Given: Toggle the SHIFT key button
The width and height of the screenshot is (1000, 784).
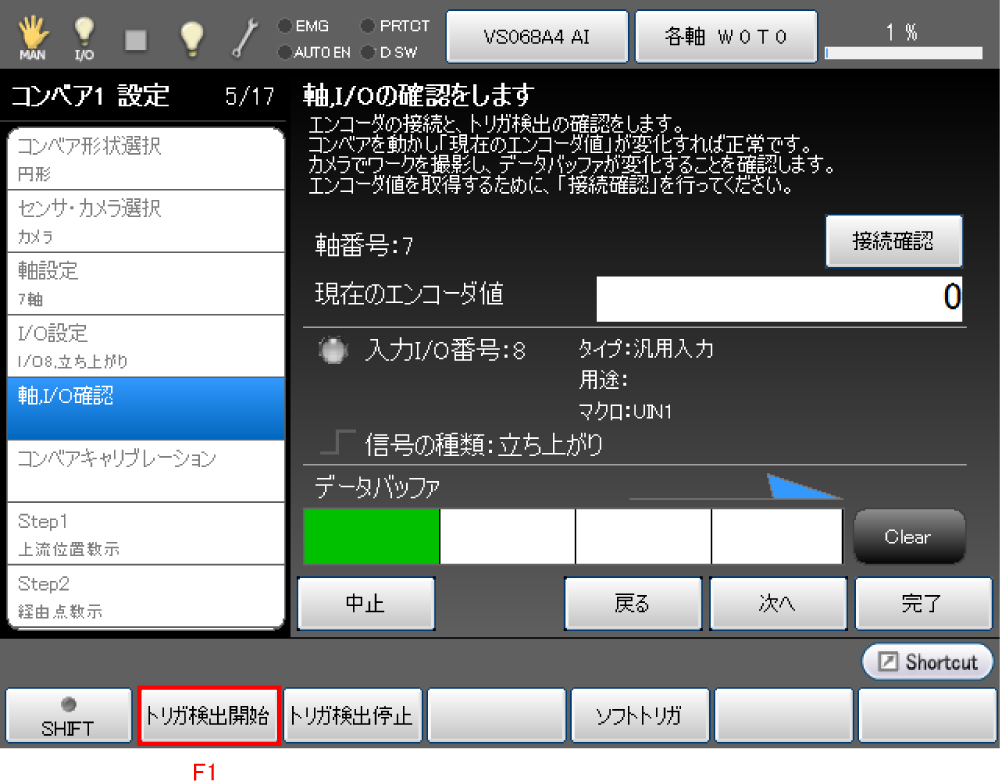Looking at the screenshot, I should 68,716.
